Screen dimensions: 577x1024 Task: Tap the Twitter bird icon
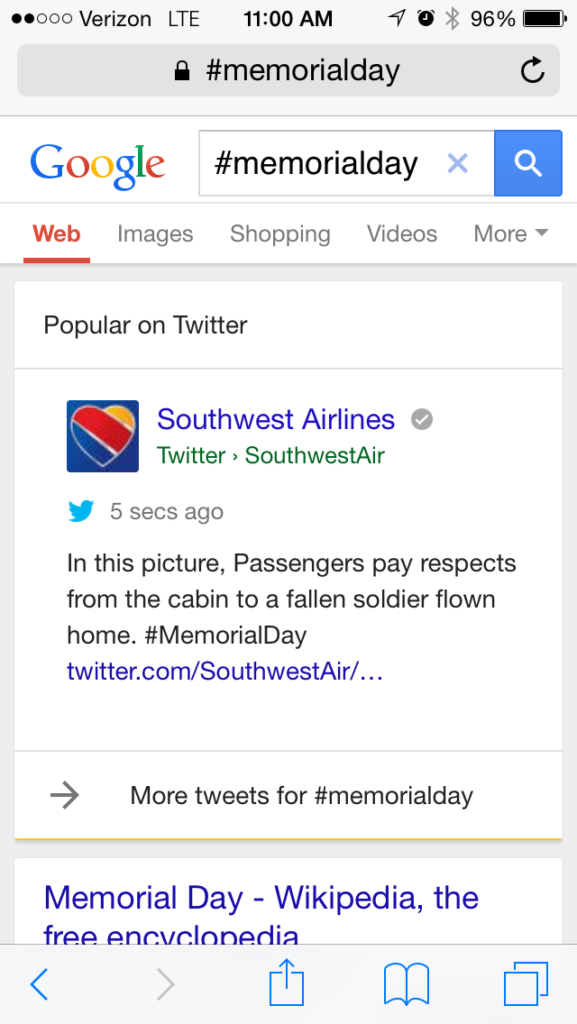point(81,511)
